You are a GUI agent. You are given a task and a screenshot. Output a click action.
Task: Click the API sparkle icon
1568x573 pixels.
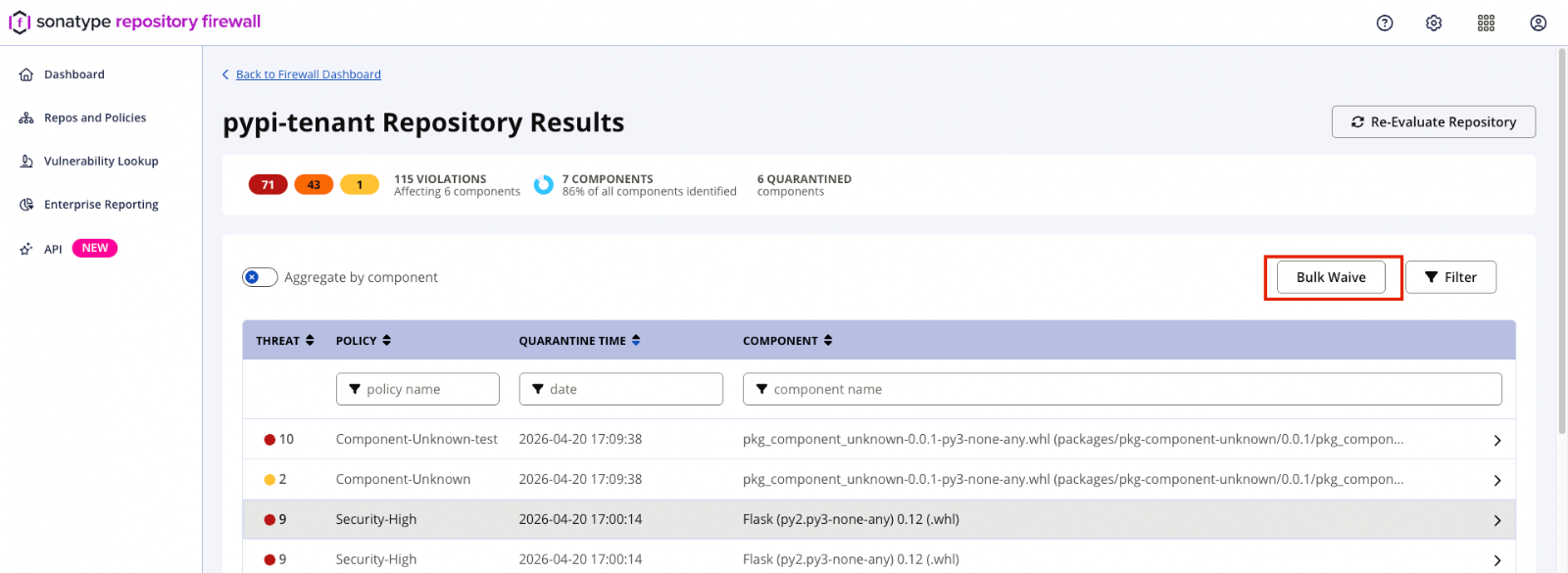coord(26,249)
